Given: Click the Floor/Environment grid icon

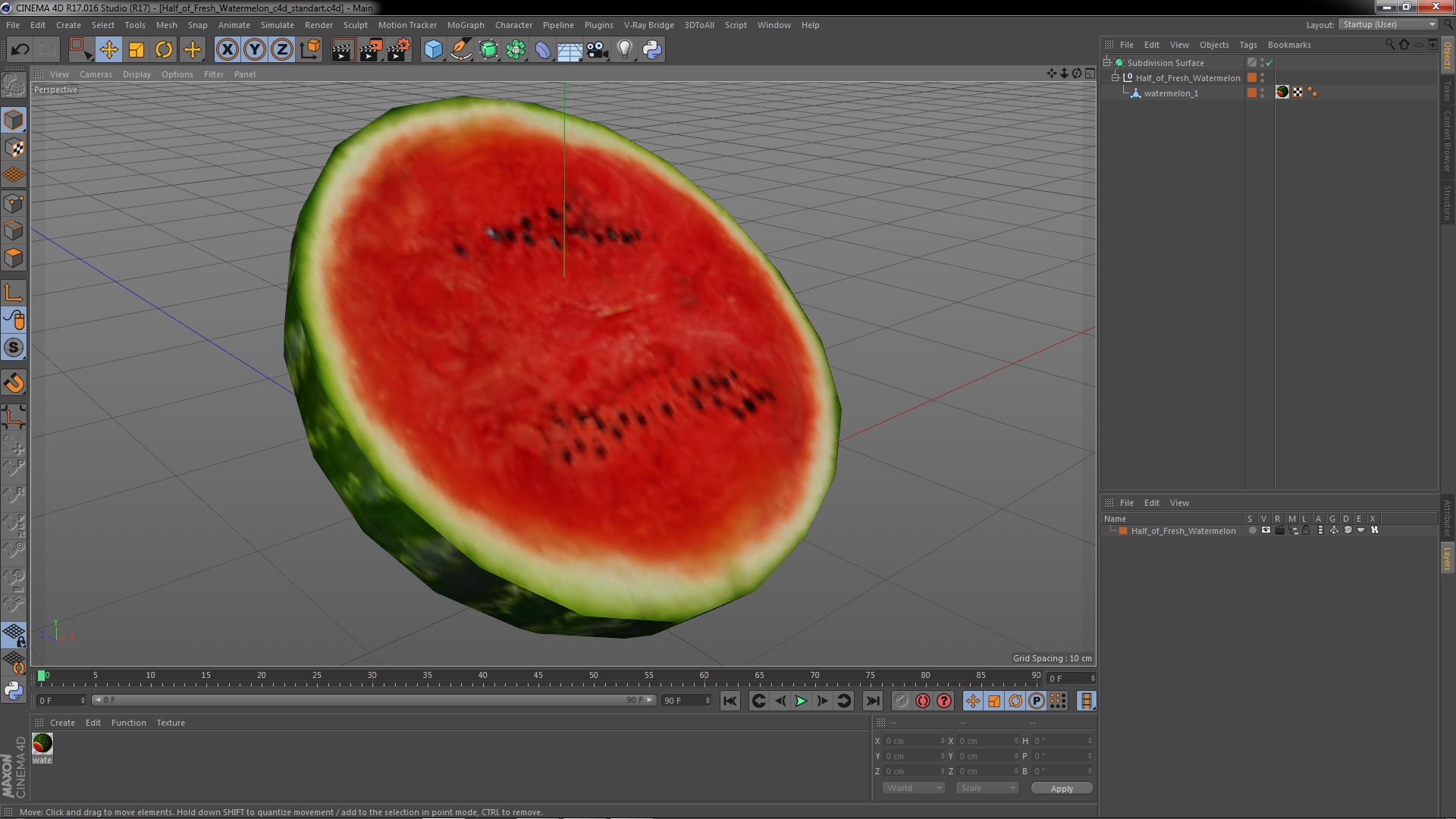Looking at the screenshot, I should point(570,50).
